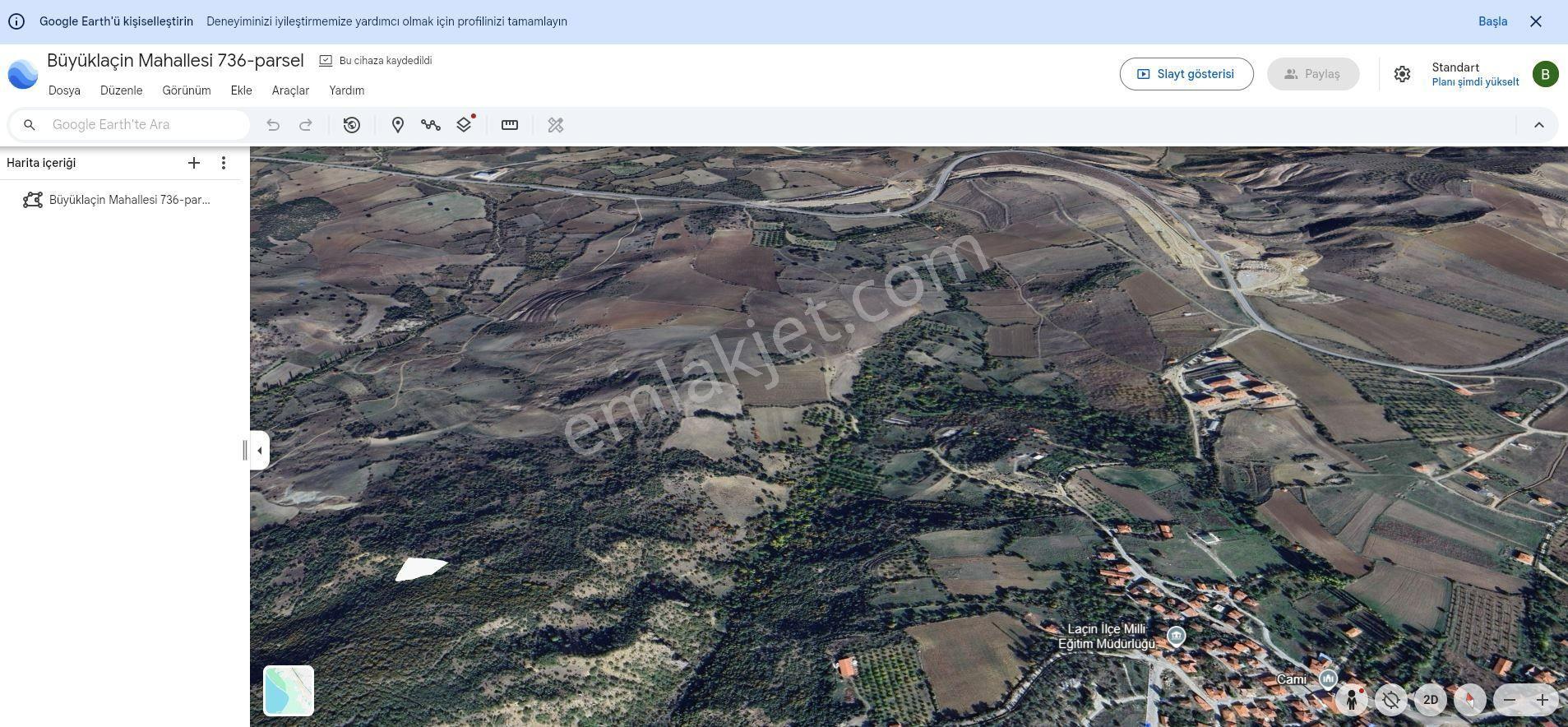Viewport: 1568px width, 727px height.
Task: Click the undo arrow icon
Action: pyautogui.click(x=273, y=125)
